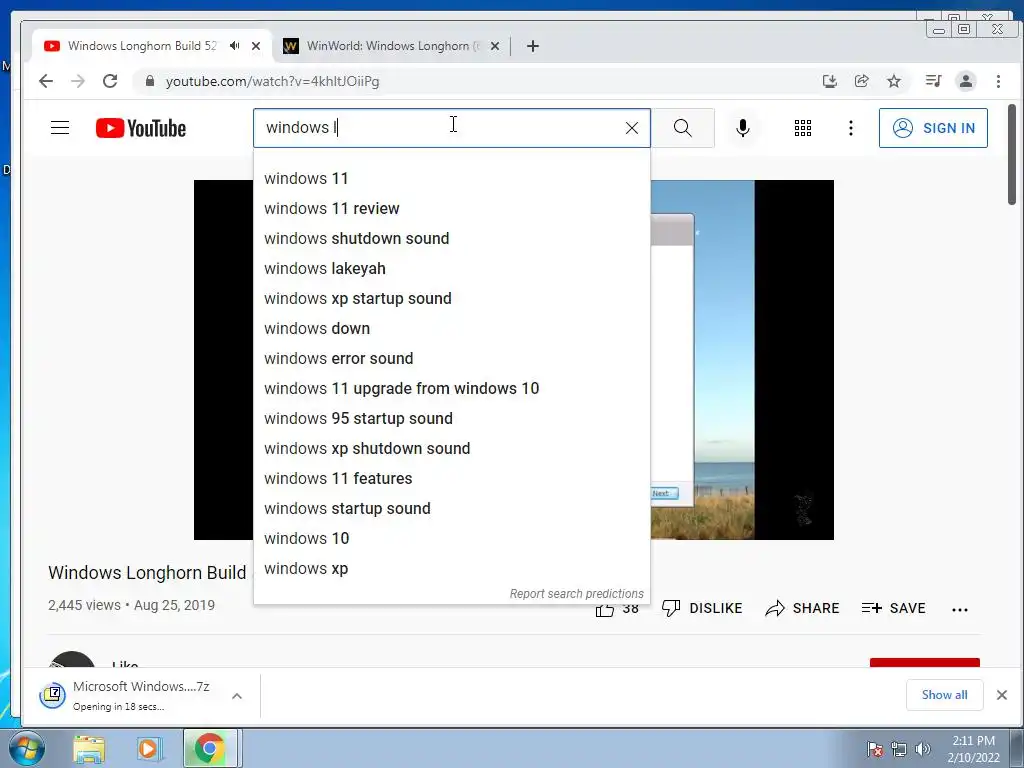
Task: Open the Windows Start menu
Action: pyautogui.click(x=26, y=748)
